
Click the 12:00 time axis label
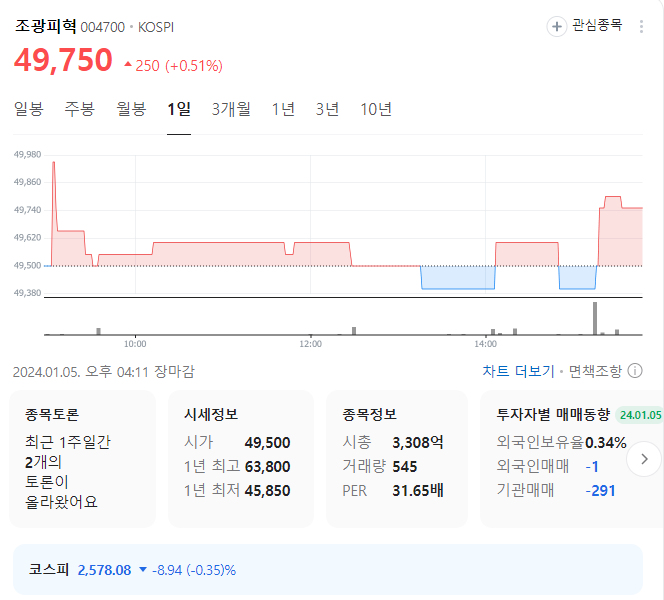pyautogui.click(x=310, y=344)
